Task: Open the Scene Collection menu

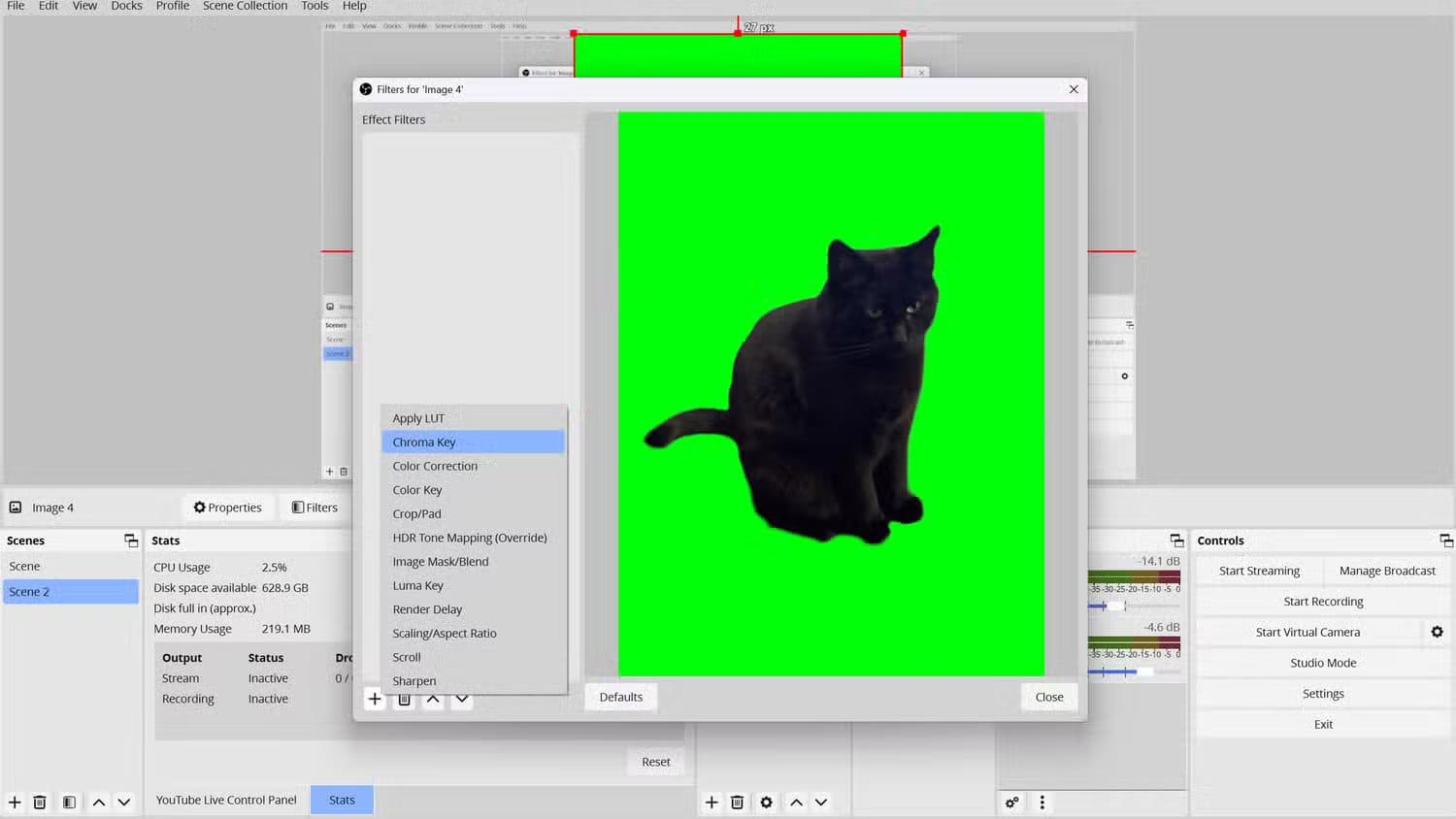Action: coord(245,6)
